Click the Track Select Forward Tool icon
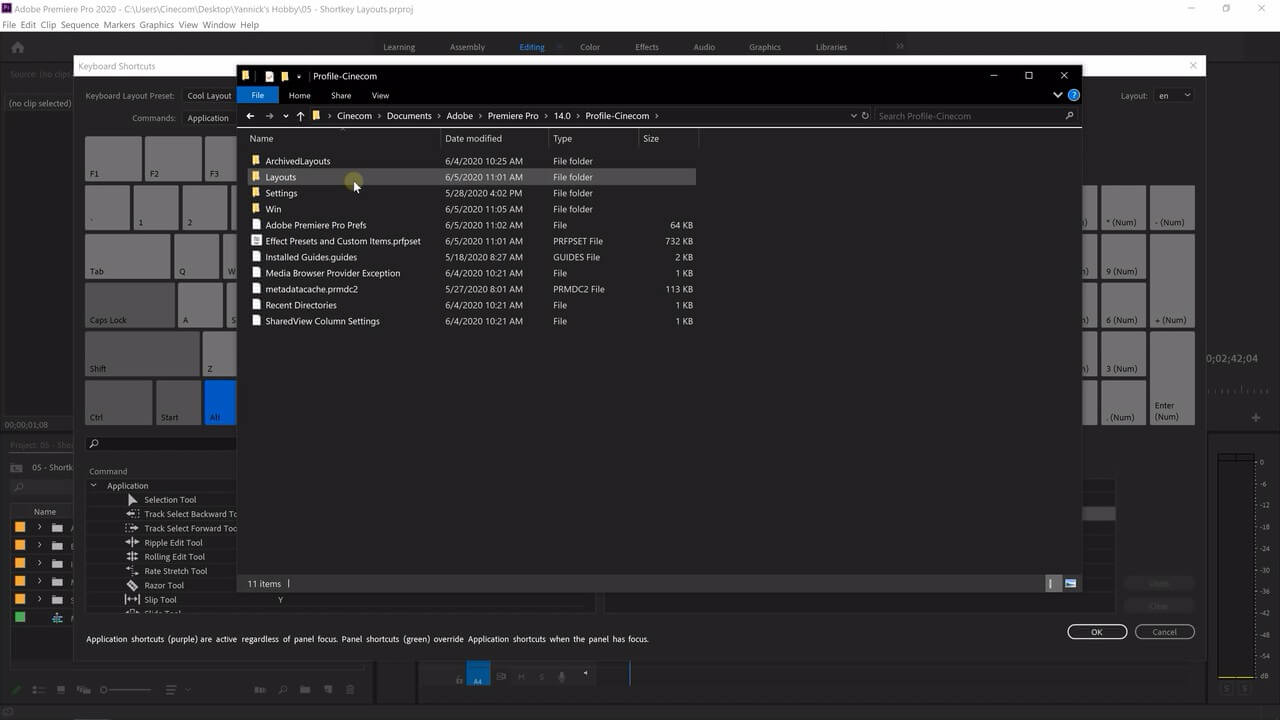The height and width of the screenshot is (720, 1280). pyautogui.click(x=132, y=528)
